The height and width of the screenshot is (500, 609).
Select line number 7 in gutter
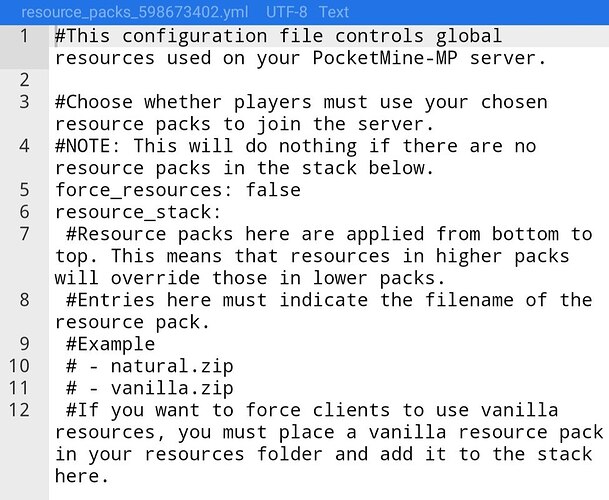click(x=23, y=234)
